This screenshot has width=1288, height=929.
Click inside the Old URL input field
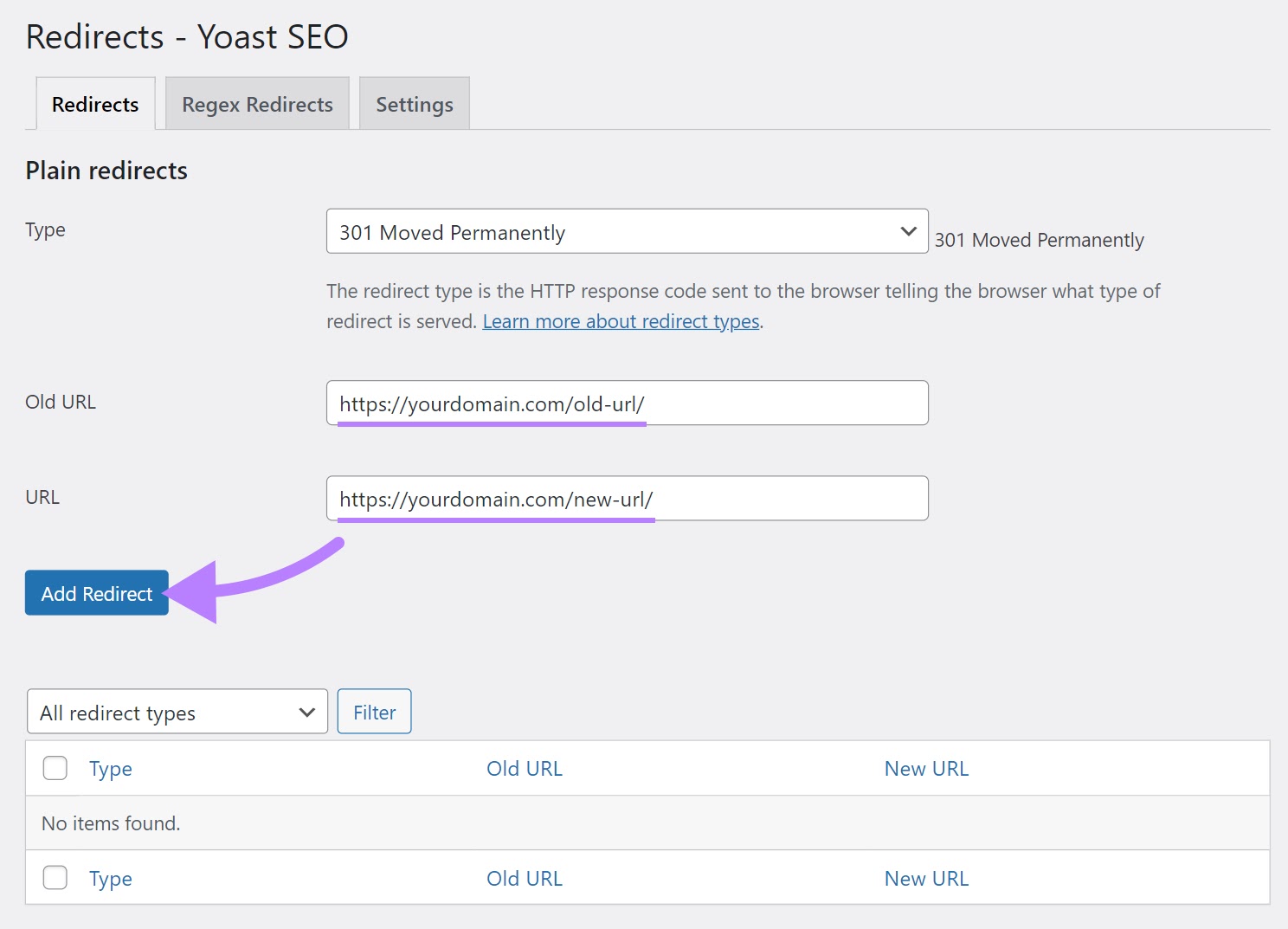[x=627, y=403]
